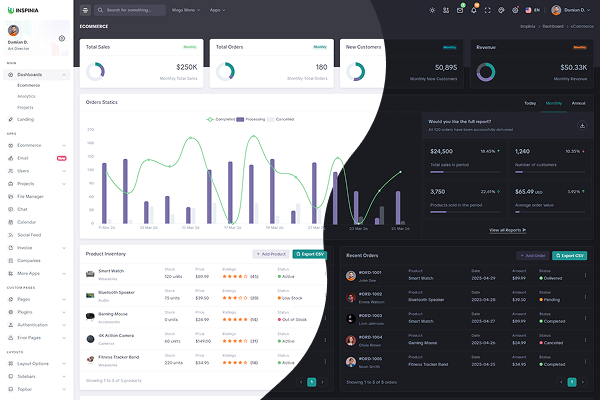Viewport: 600px width, 400px height.
Task: Toggle the sidebar with the hamburger menu button
Action: point(86,10)
